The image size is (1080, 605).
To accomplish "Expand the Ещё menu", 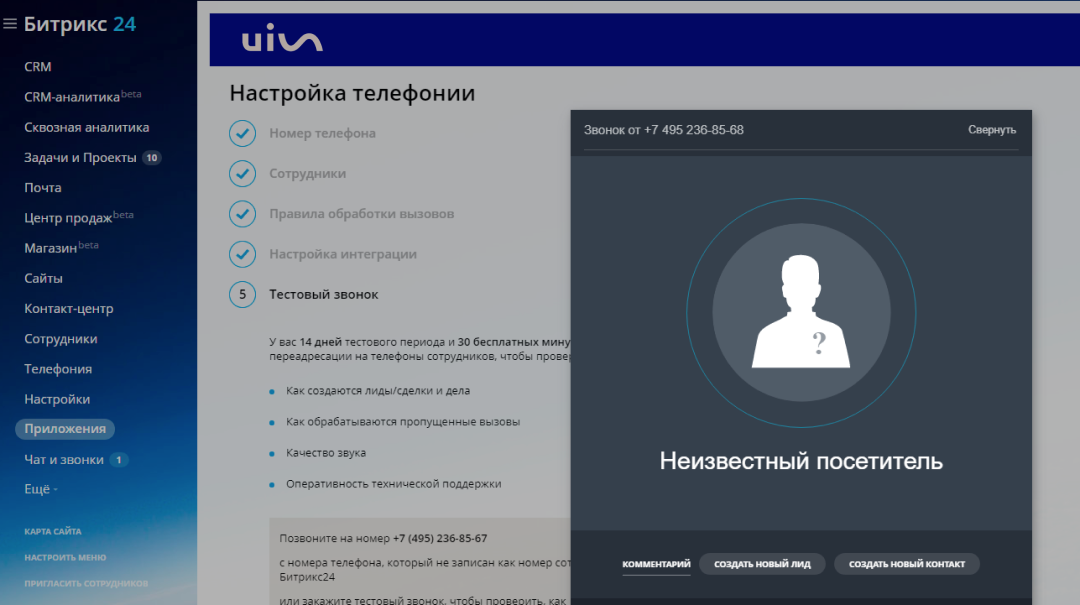I will [x=41, y=489].
